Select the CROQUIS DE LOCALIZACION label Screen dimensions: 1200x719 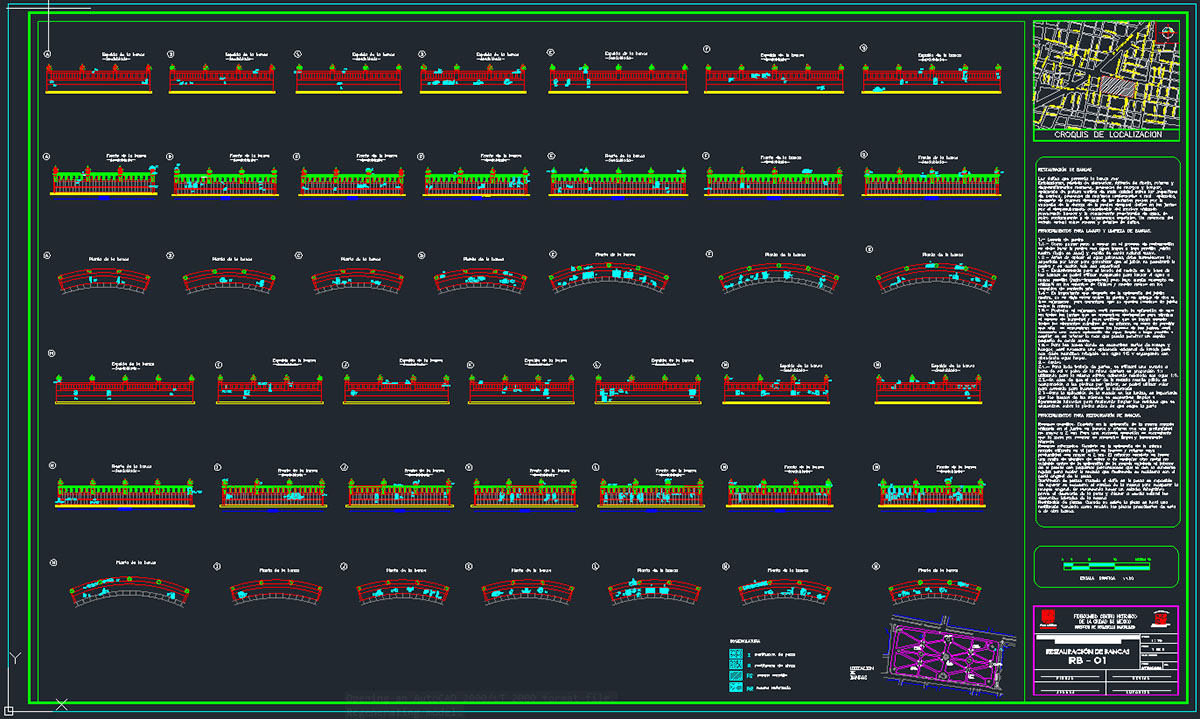[1108, 134]
